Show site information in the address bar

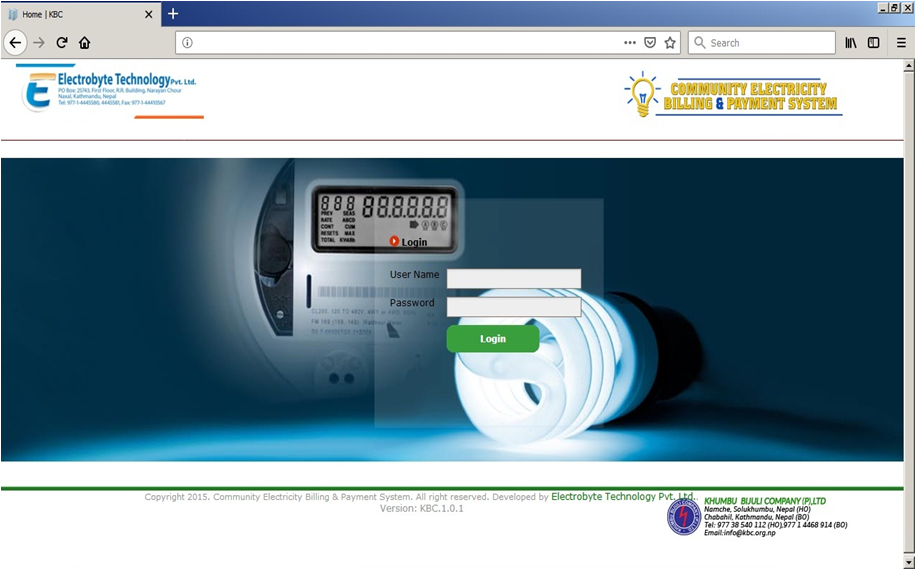(x=187, y=43)
